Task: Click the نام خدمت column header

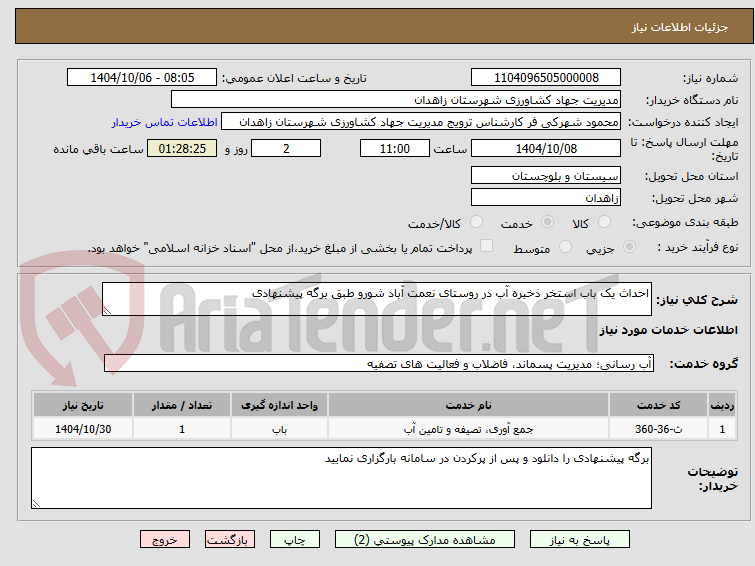Action: pos(468,405)
